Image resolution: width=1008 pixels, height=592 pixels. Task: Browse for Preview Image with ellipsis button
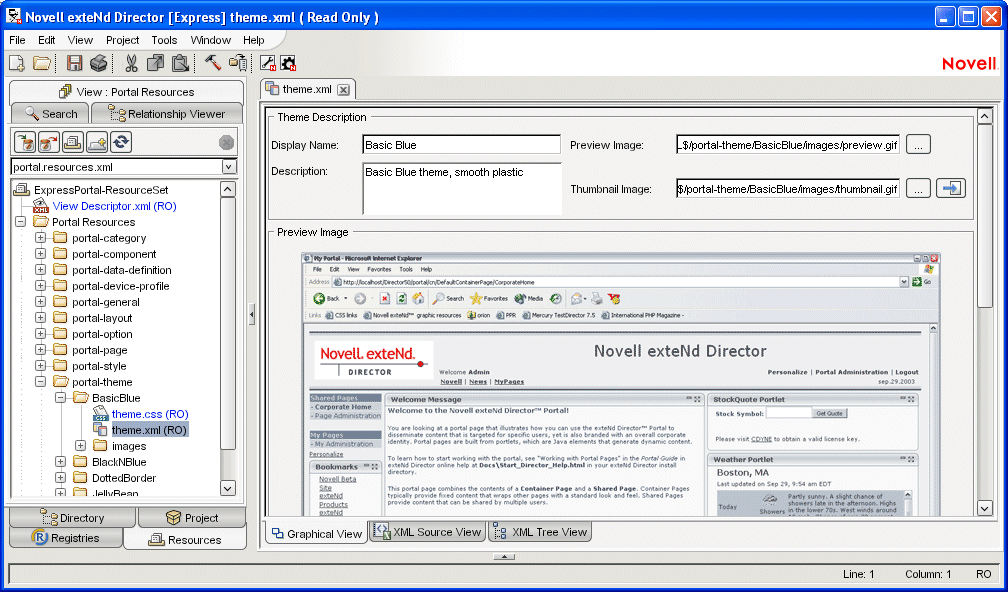pos(918,145)
